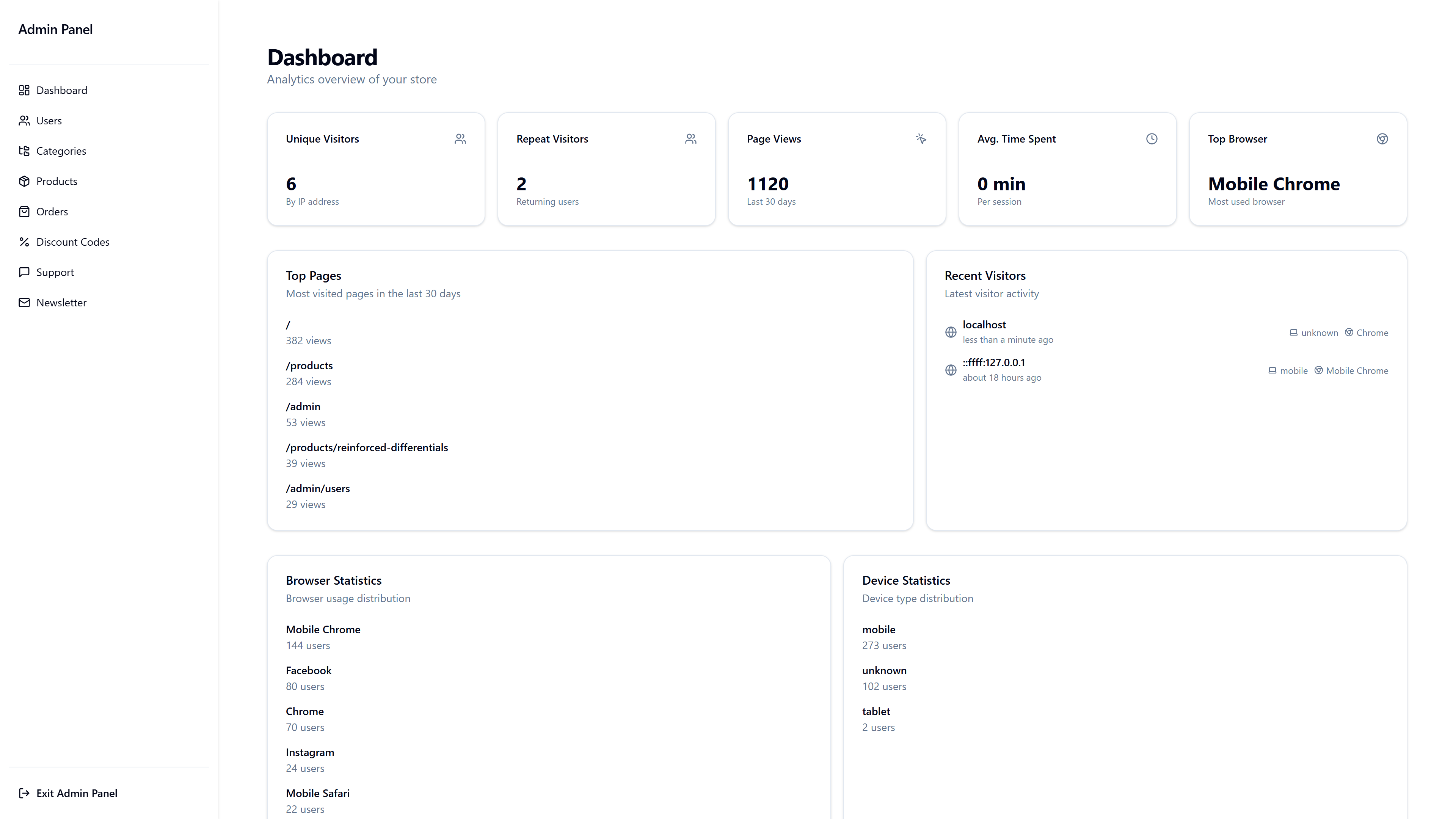Open the Categories page
The image size is (1456, 819).
(x=109, y=151)
